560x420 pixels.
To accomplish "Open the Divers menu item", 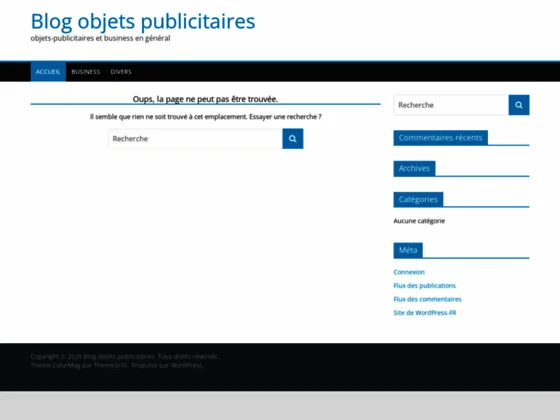I will coord(121,72).
